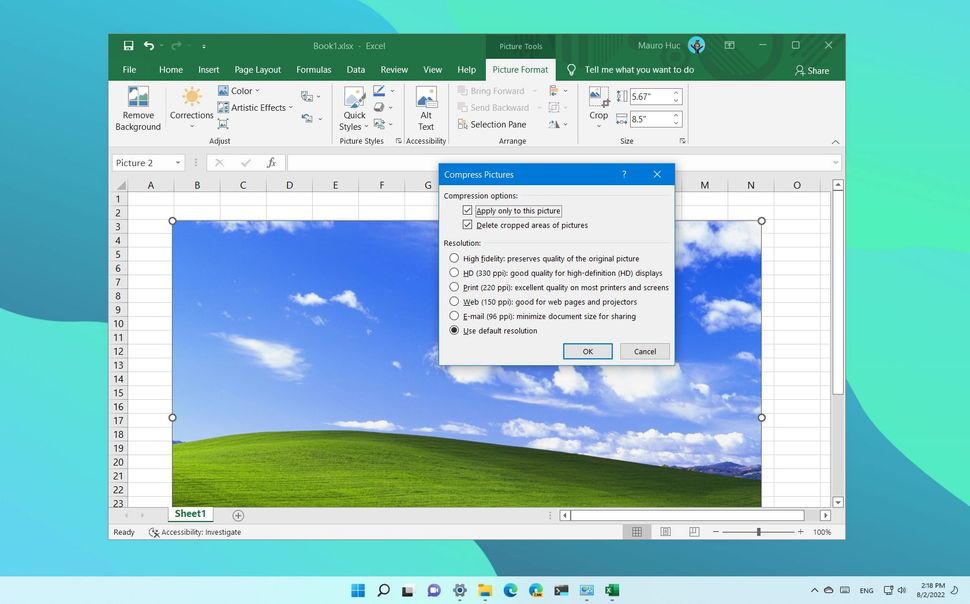This screenshot has width=970, height=604.
Task: Open Excel from the taskbar
Action: click(611, 590)
